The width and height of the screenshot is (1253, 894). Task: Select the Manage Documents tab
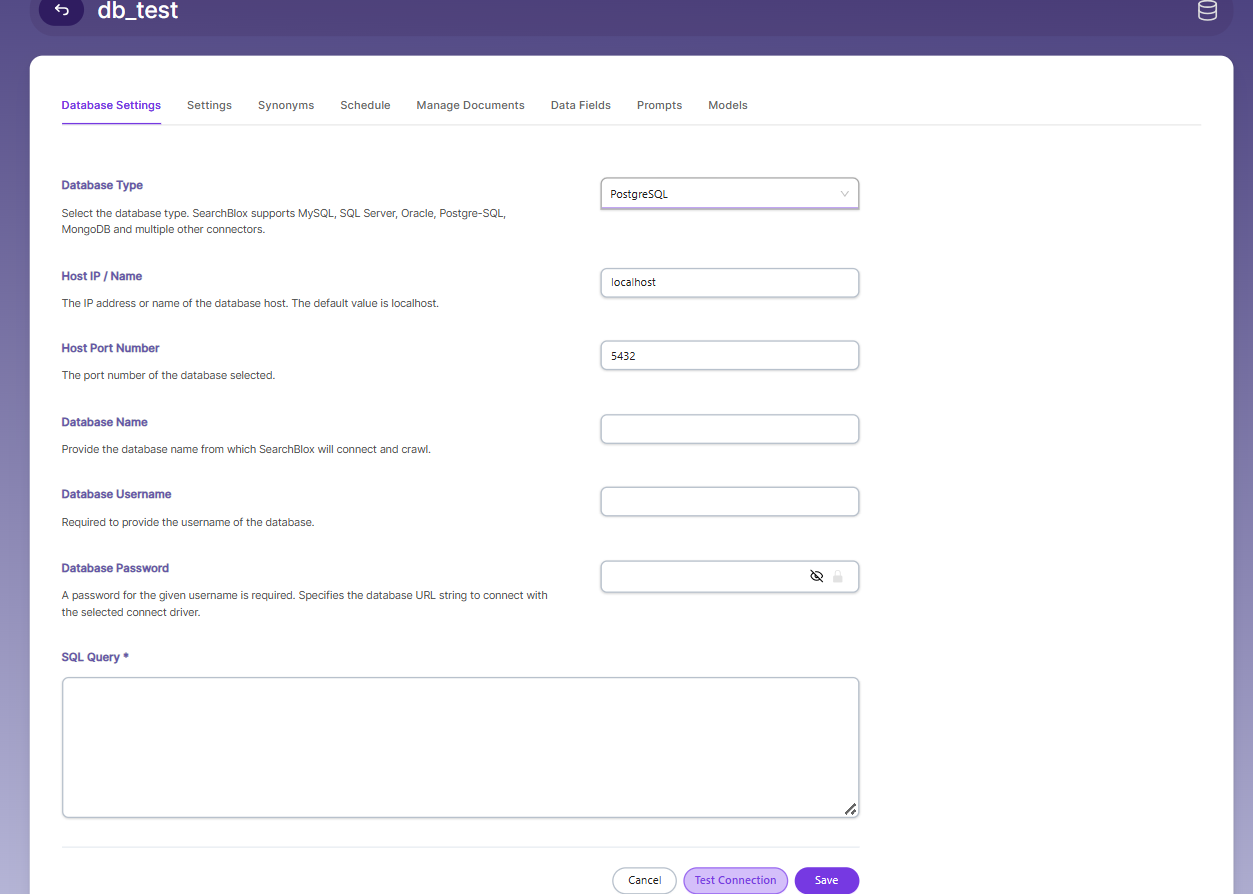pos(470,105)
